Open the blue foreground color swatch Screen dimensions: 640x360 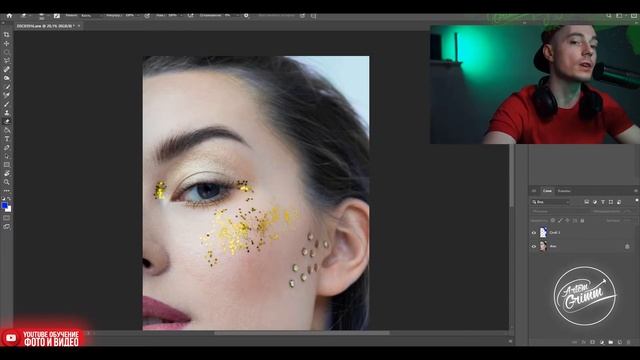pos(4,206)
